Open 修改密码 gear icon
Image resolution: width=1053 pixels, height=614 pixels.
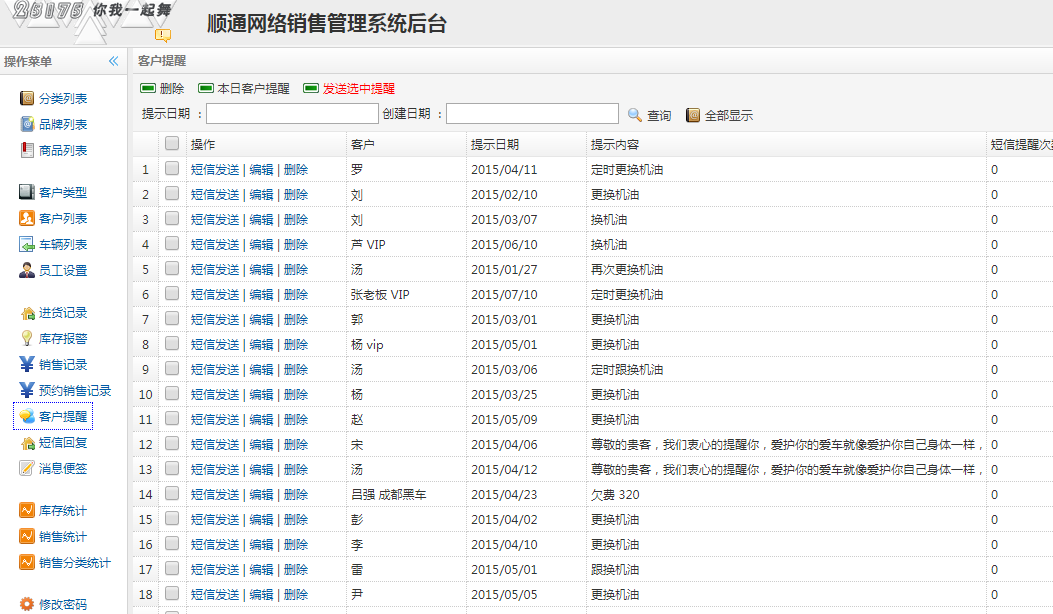27,604
